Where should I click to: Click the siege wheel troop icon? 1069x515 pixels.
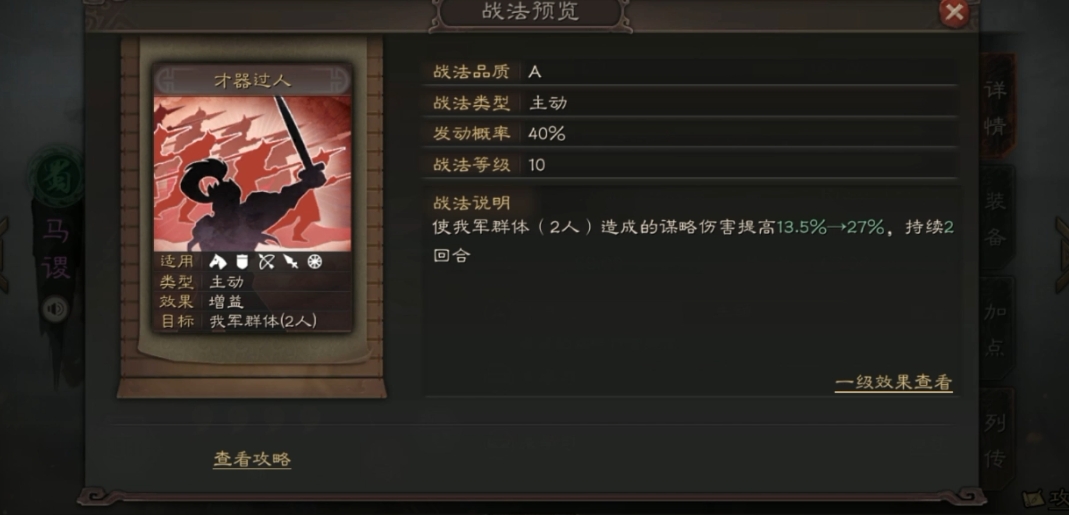click(314, 261)
